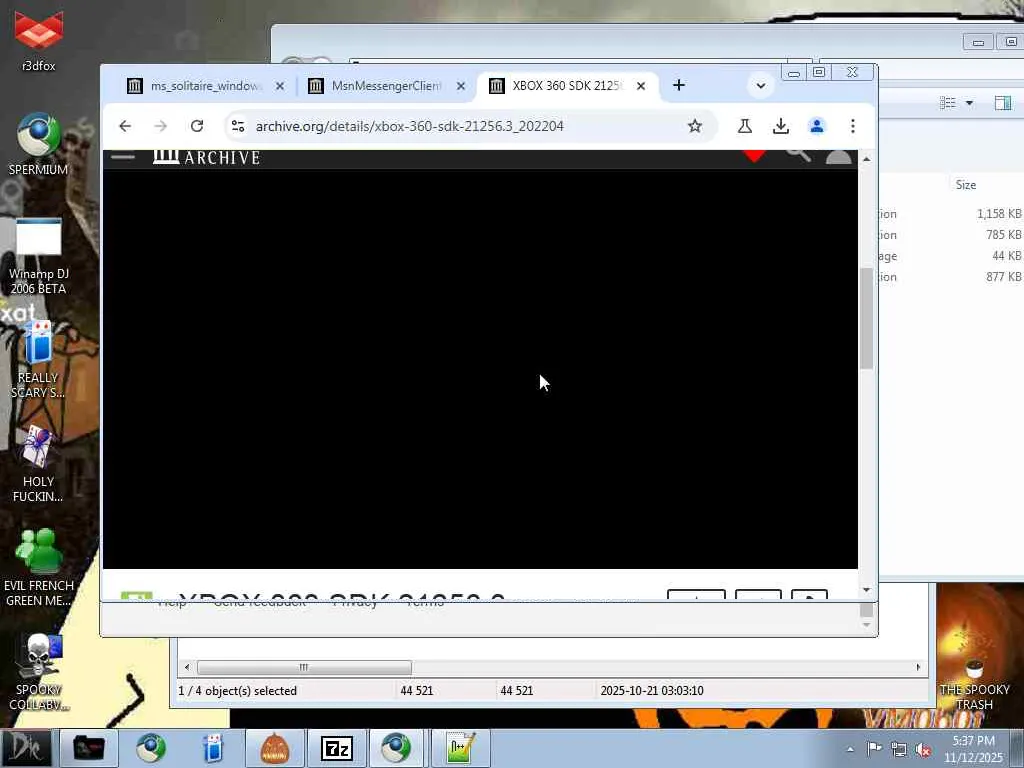Click the 7-Zip horizontal scrollbar thumb
Viewport: 1024px width, 768px height.
(x=304, y=667)
